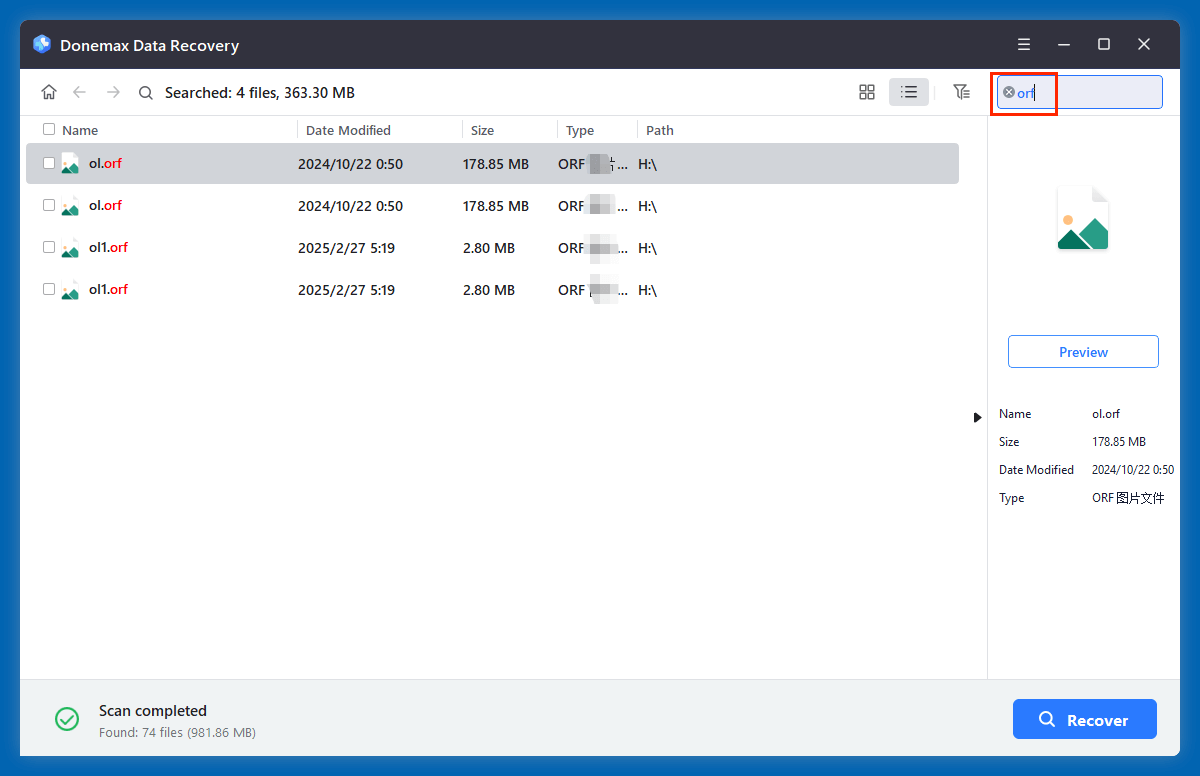
Task: Clear the search field using the x icon
Action: [x=1009, y=92]
